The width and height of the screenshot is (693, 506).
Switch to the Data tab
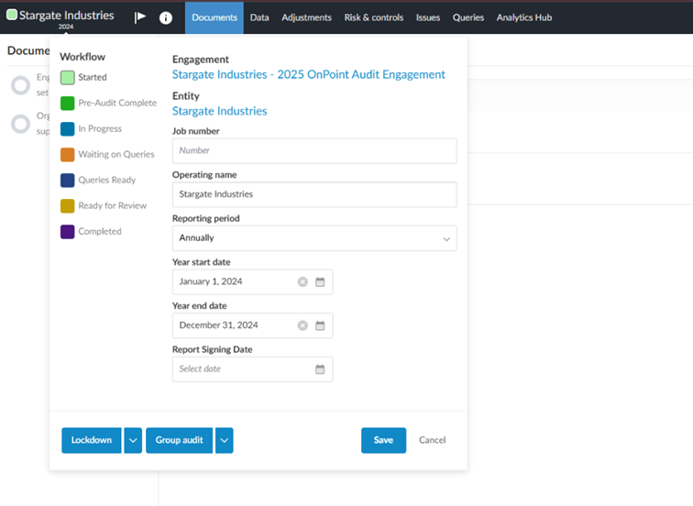click(259, 18)
